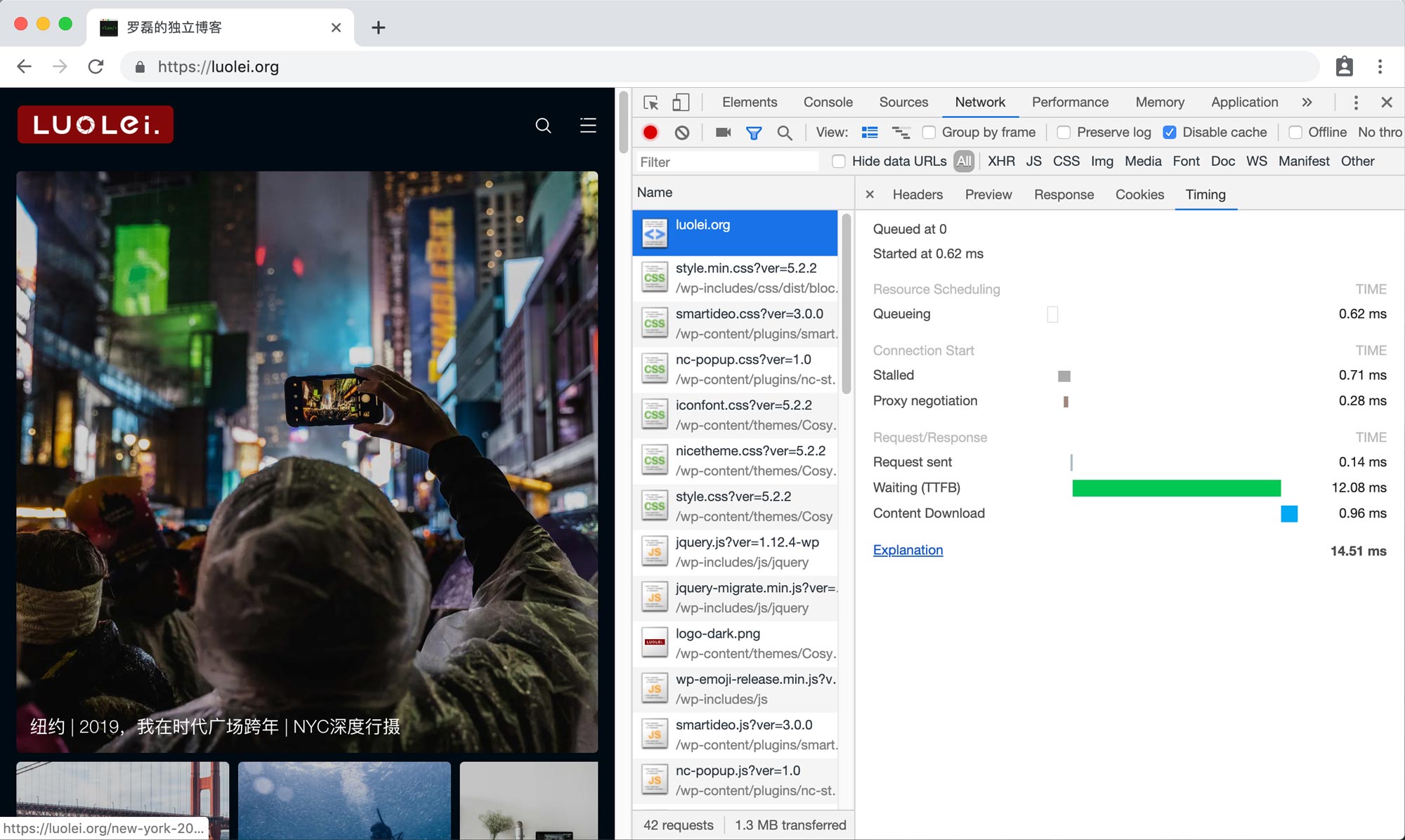Expand more DevTools tabs chevron
This screenshot has width=1405, height=840.
click(x=1307, y=103)
